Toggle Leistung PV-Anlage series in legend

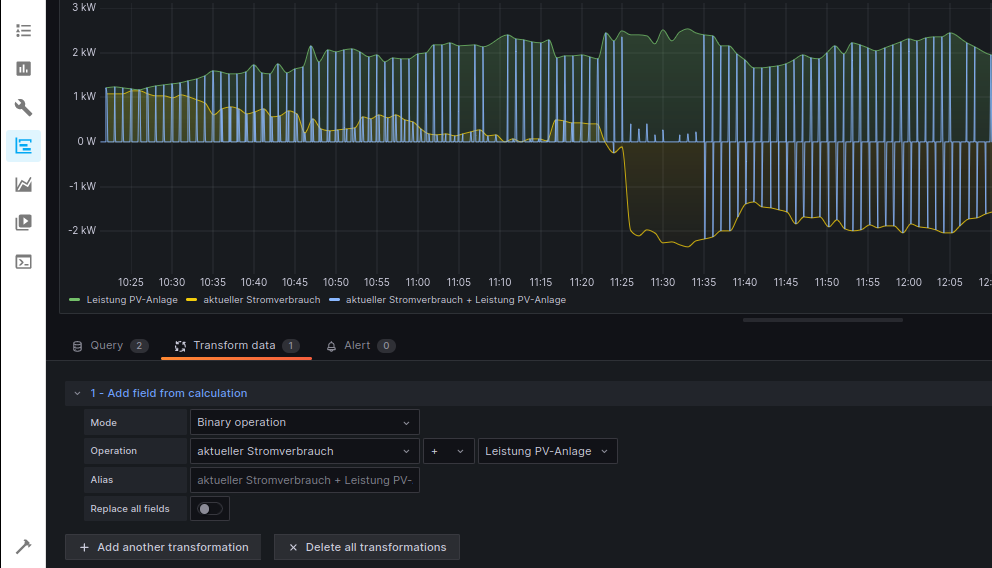(x=131, y=300)
